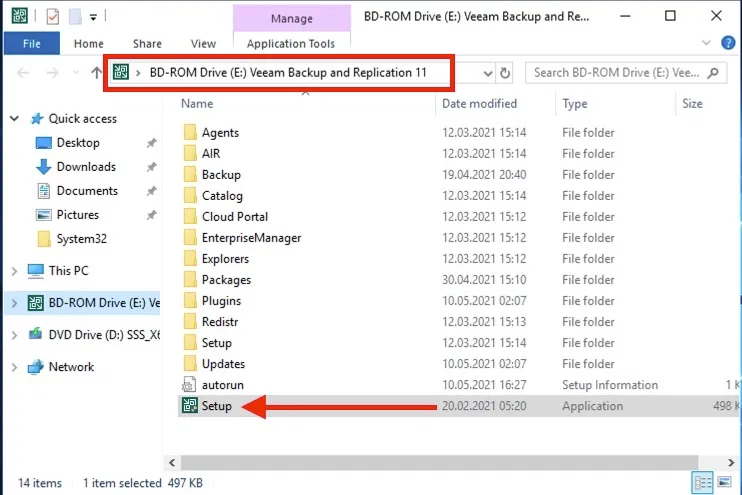Open the Backup folder icon
Image resolution: width=742 pixels, height=495 pixels.
(190, 175)
